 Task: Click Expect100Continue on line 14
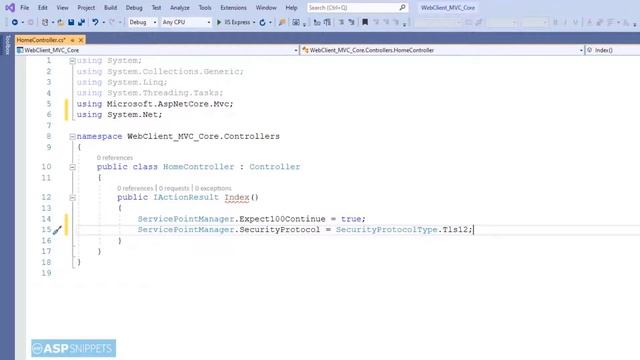point(282,219)
